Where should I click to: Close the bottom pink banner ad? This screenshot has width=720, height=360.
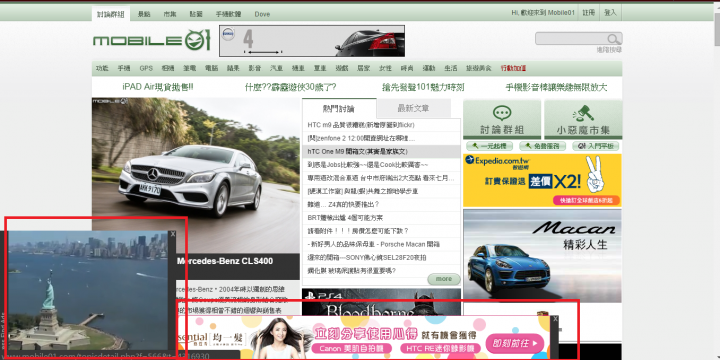click(x=555, y=319)
